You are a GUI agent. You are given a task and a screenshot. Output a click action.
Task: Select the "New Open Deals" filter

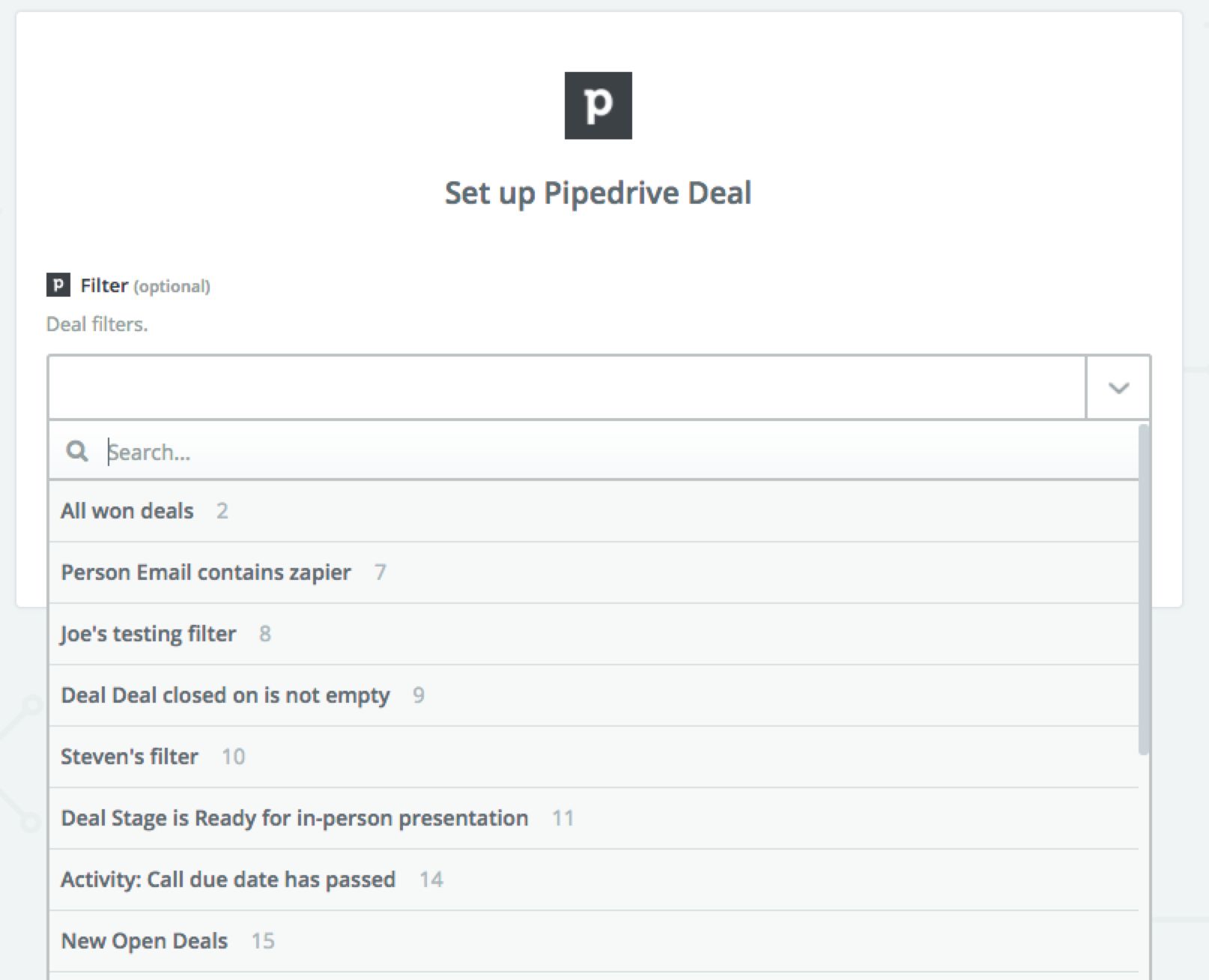pos(144,941)
